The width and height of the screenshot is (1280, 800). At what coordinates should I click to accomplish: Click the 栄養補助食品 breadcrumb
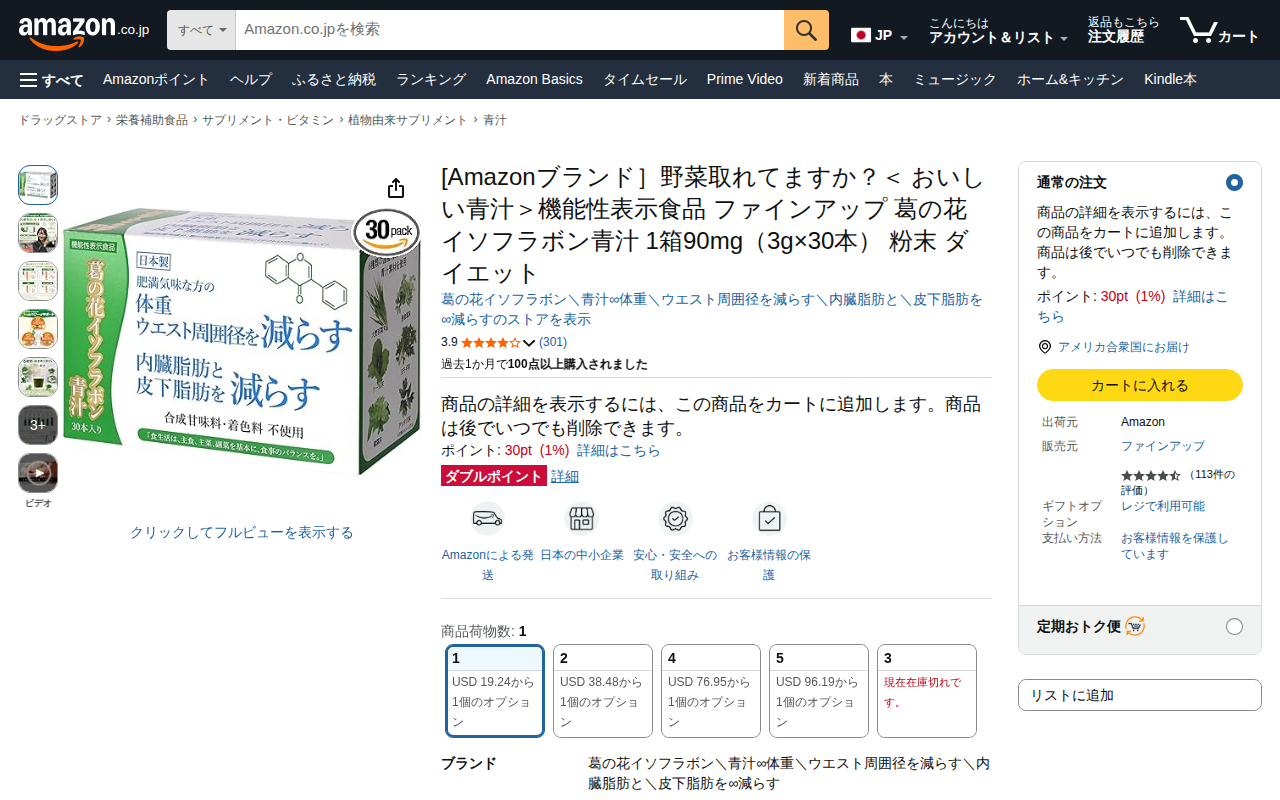click(152, 120)
